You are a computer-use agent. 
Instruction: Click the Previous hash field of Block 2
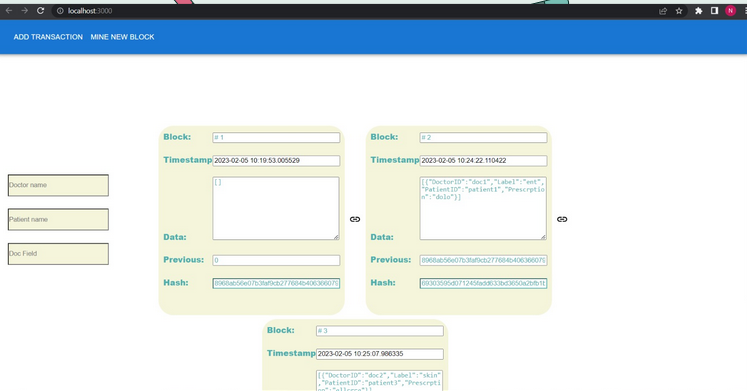point(484,261)
